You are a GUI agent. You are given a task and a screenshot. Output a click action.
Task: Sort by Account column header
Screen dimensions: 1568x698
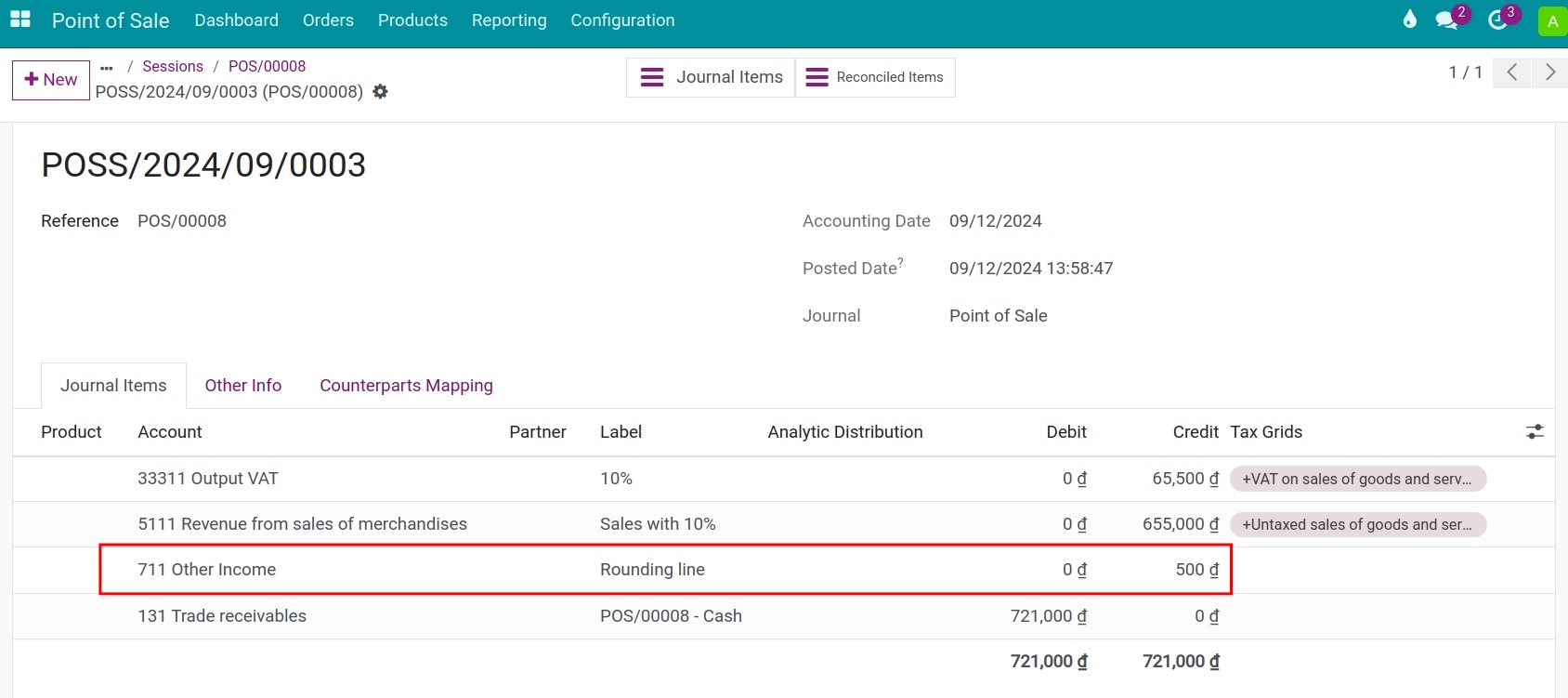pyautogui.click(x=170, y=432)
